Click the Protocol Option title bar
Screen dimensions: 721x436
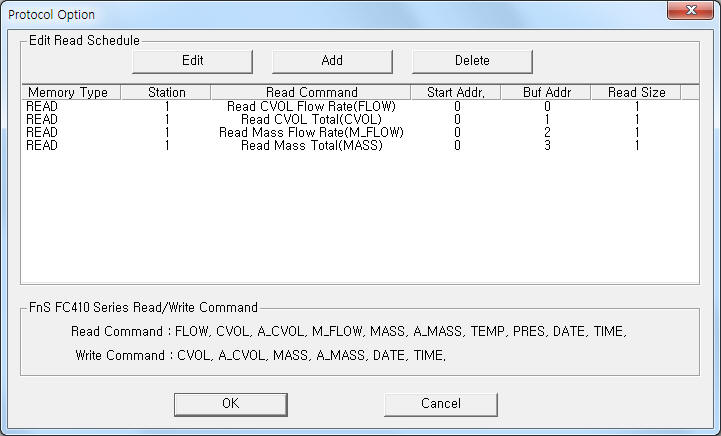coord(300,14)
